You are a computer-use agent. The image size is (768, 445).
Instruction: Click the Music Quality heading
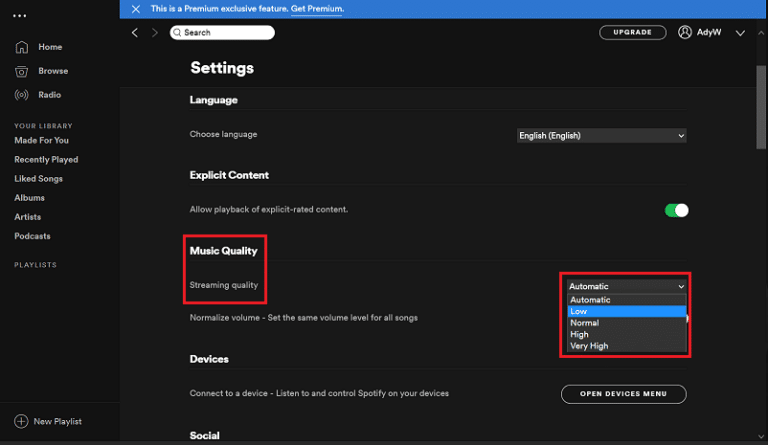(x=223, y=251)
